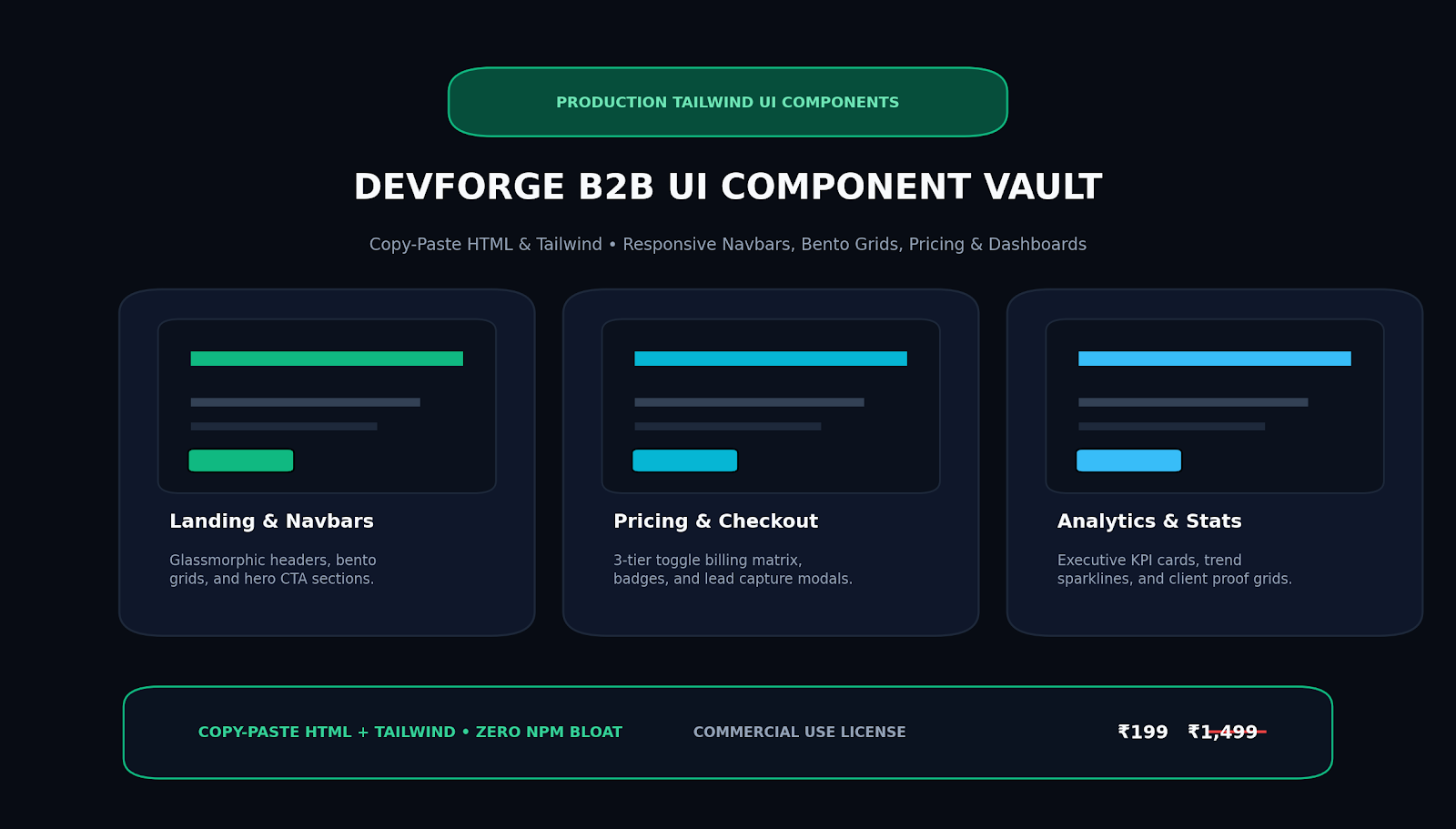Click the 3-tier toggle billing matrix description

pos(733,570)
